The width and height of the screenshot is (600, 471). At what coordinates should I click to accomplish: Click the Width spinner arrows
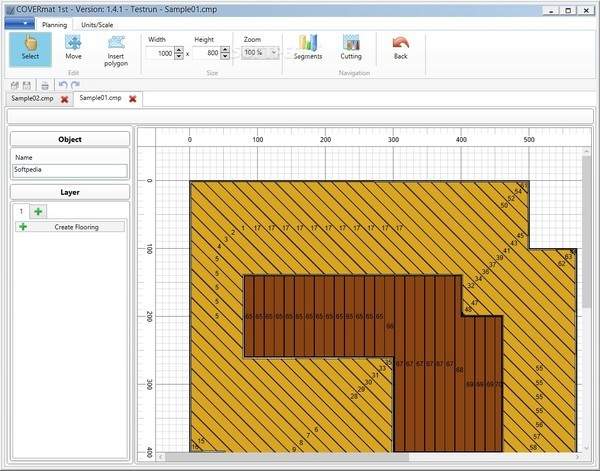pos(181,52)
